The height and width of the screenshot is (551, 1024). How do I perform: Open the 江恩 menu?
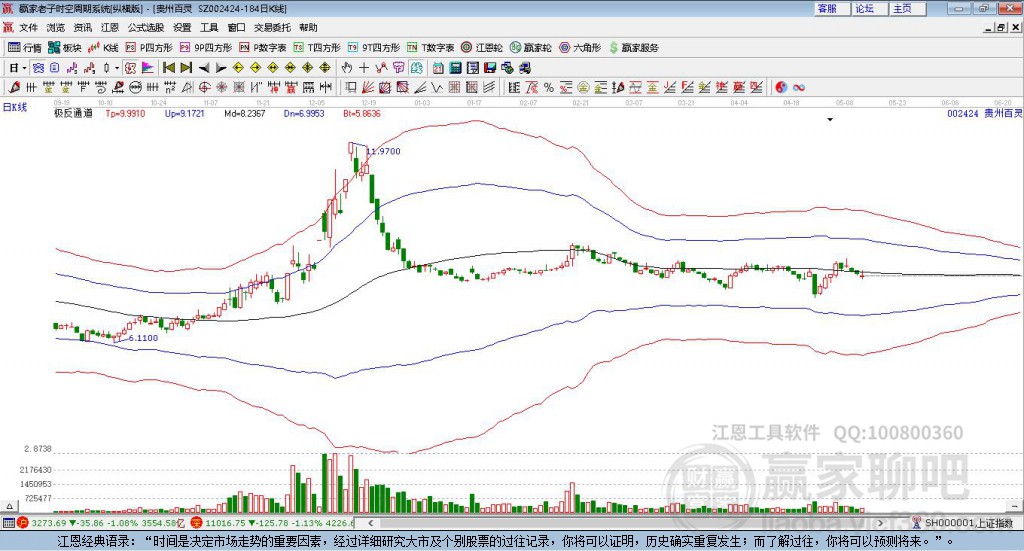click(x=110, y=27)
